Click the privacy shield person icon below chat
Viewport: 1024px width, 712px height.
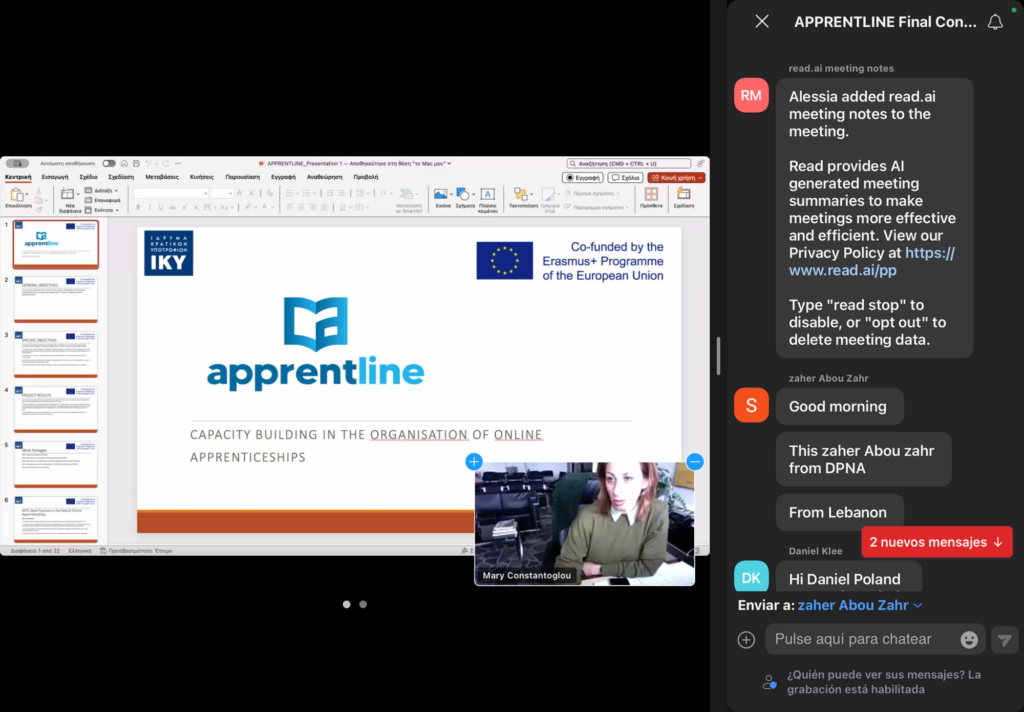coord(769,682)
